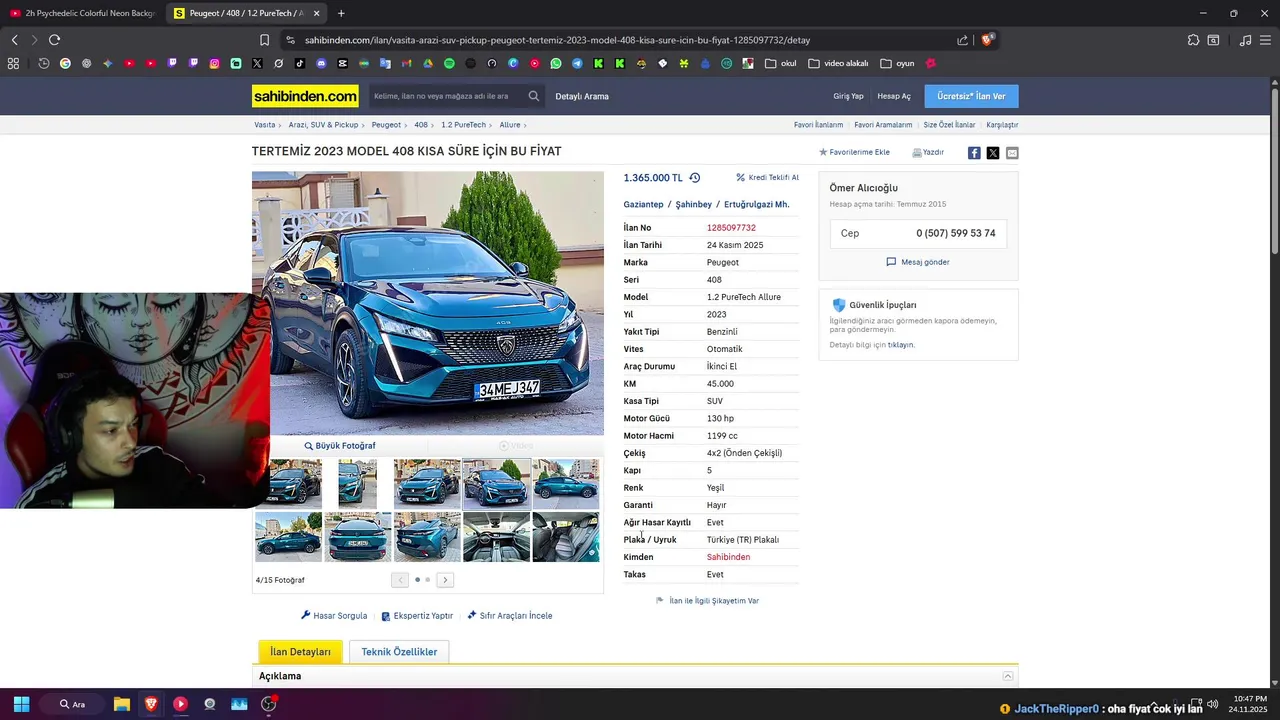The width and height of the screenshot is (1280, 720).
Task: Open Size Özel İlanlar menu link
Action: point(949,125)
